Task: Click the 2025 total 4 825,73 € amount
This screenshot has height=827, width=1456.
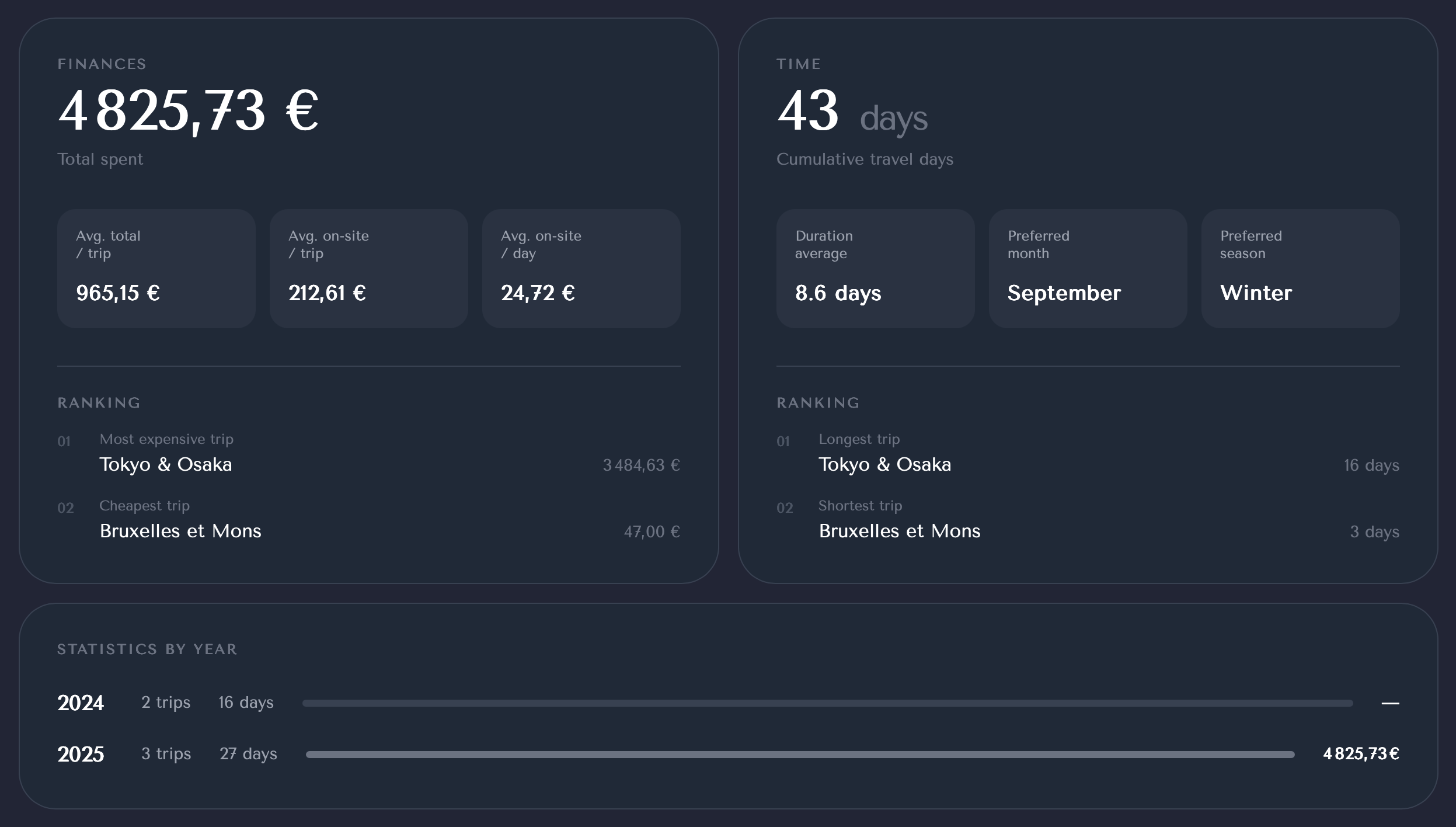Action: (1361, 754)
